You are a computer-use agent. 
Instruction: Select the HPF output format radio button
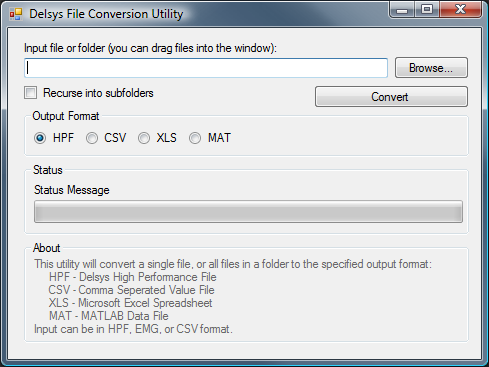point(40,138)
